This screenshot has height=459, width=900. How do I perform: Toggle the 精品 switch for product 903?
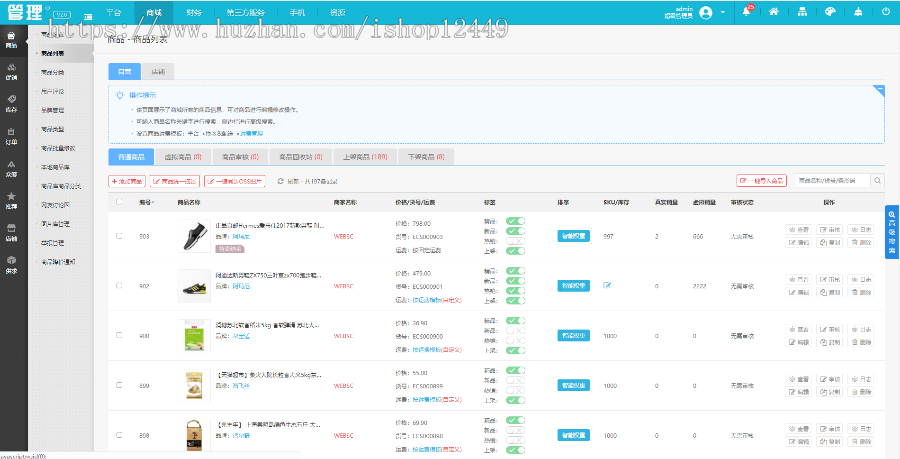click(515, 221)
